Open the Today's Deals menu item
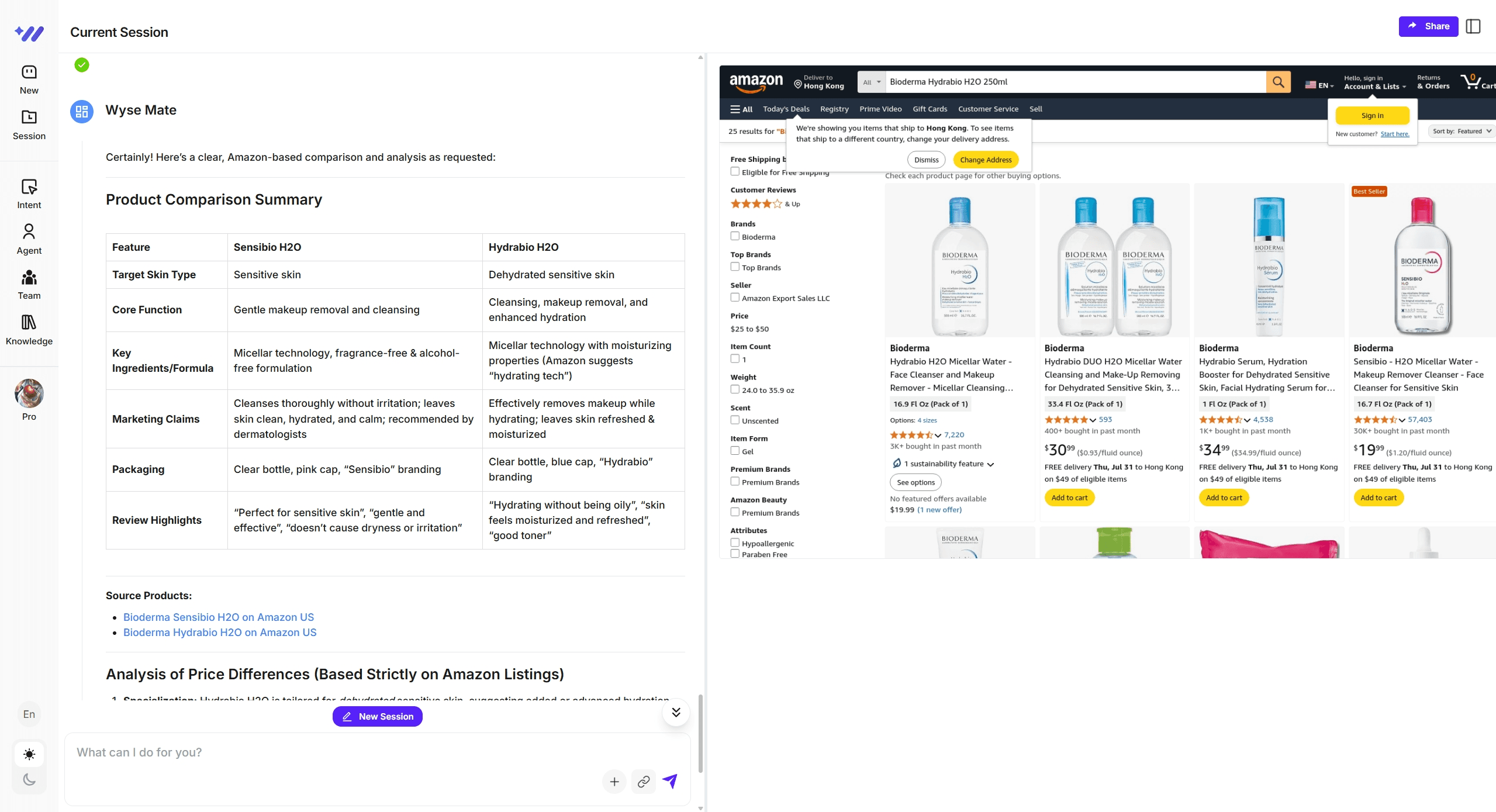Image resolution: width=1496 pixels, height=812 pixels. tap(786, 109)
